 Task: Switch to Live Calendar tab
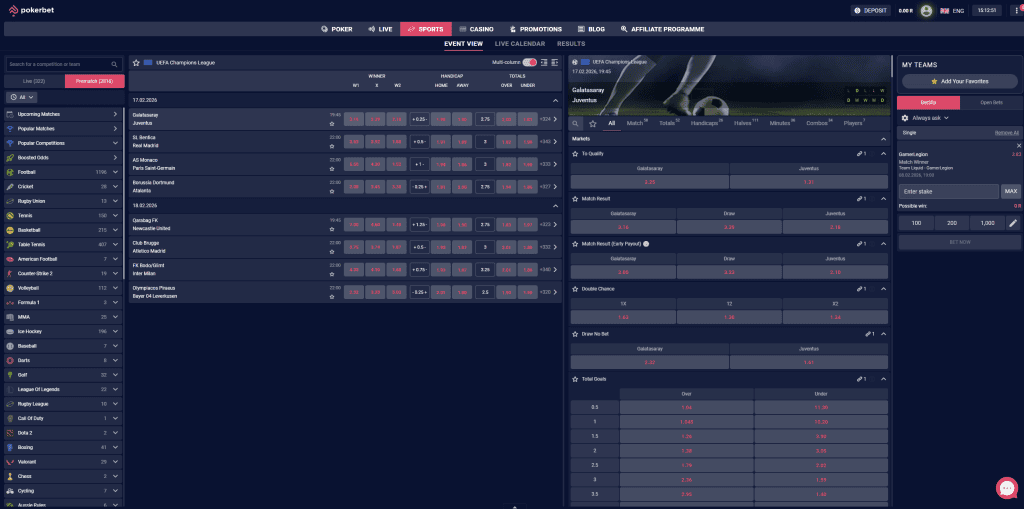click(520, 44)
